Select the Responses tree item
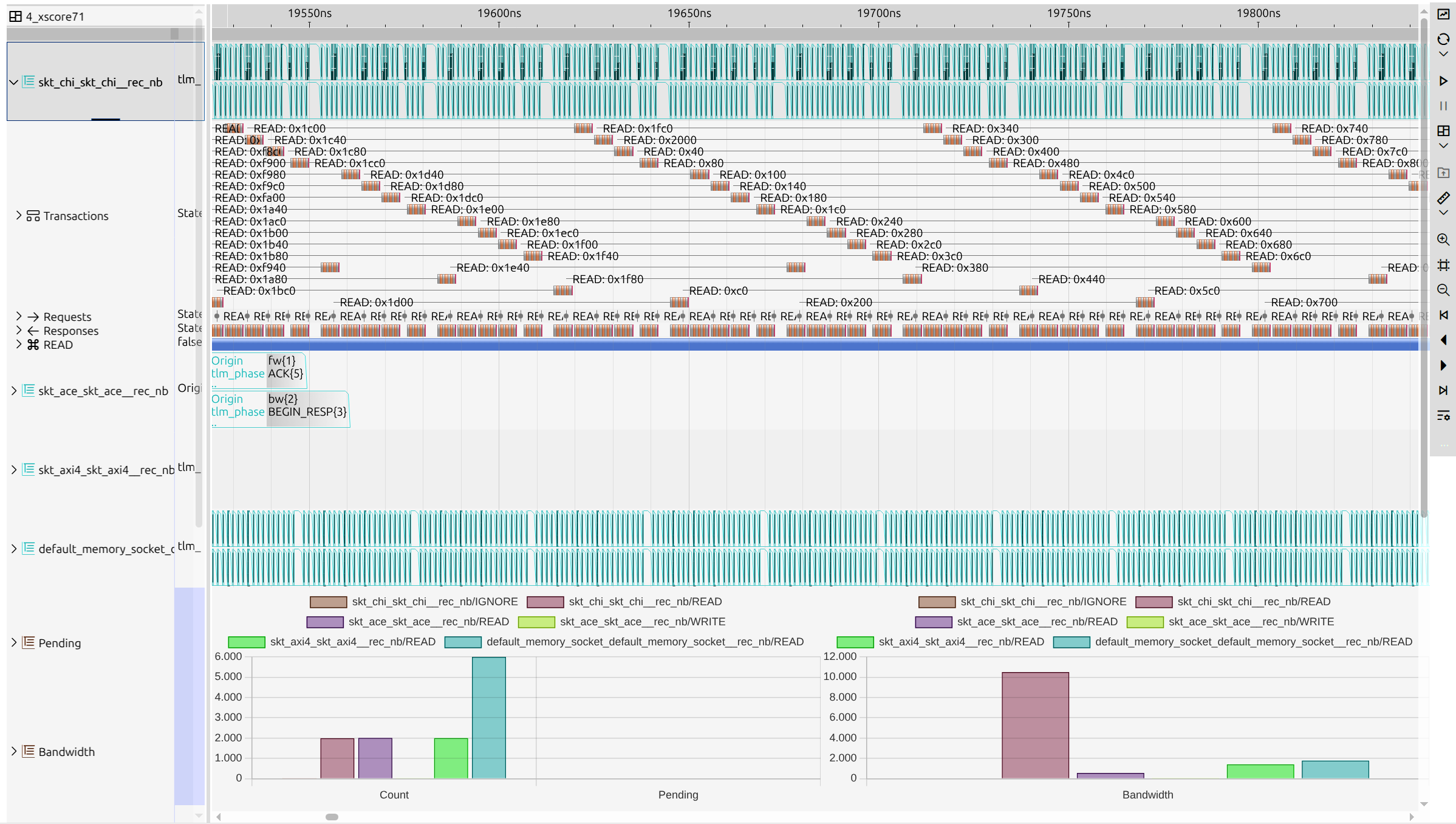The height and width of the screenshot is (824, 1456). 70,331
